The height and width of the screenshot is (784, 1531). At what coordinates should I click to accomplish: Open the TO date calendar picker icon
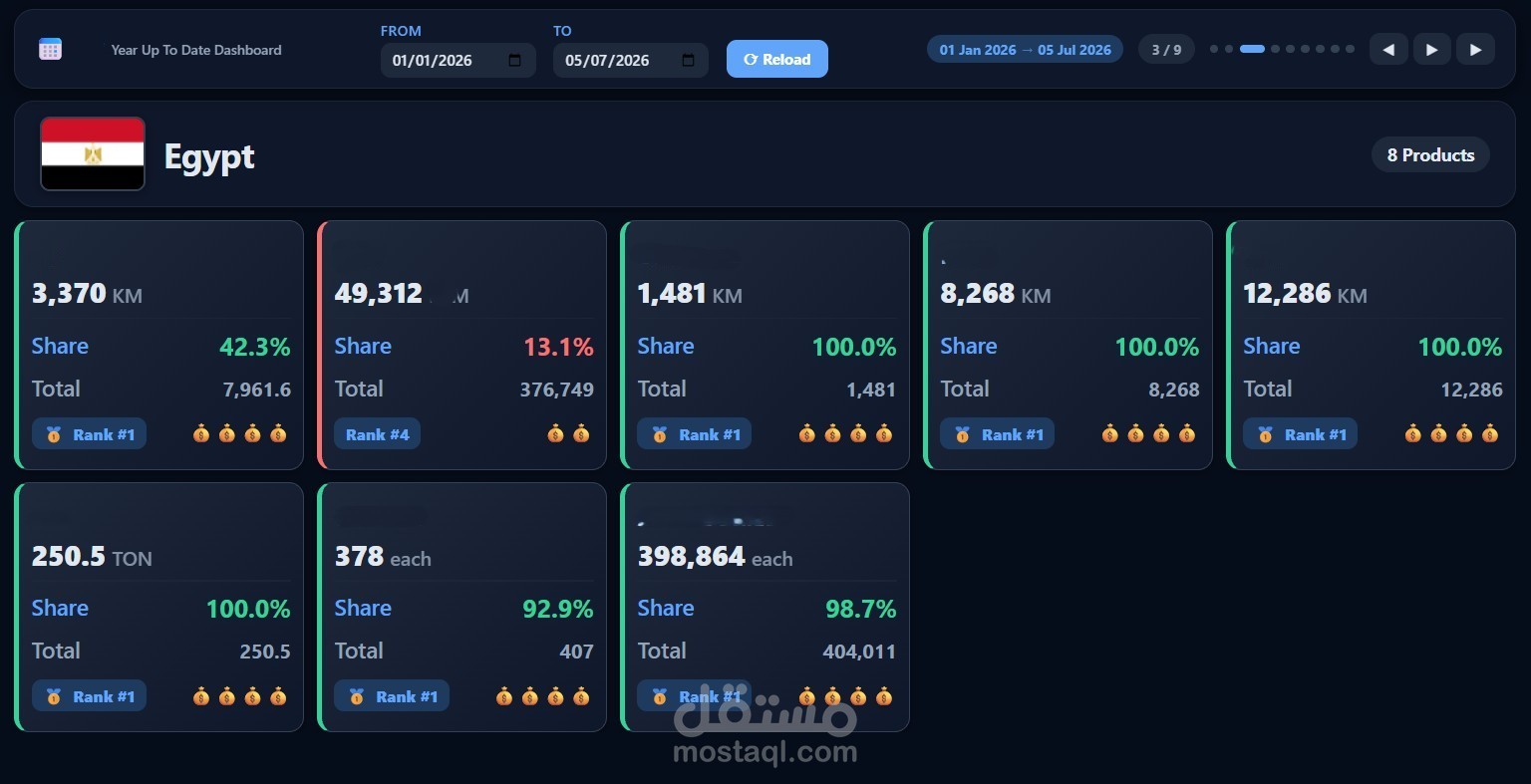[688, 60]
